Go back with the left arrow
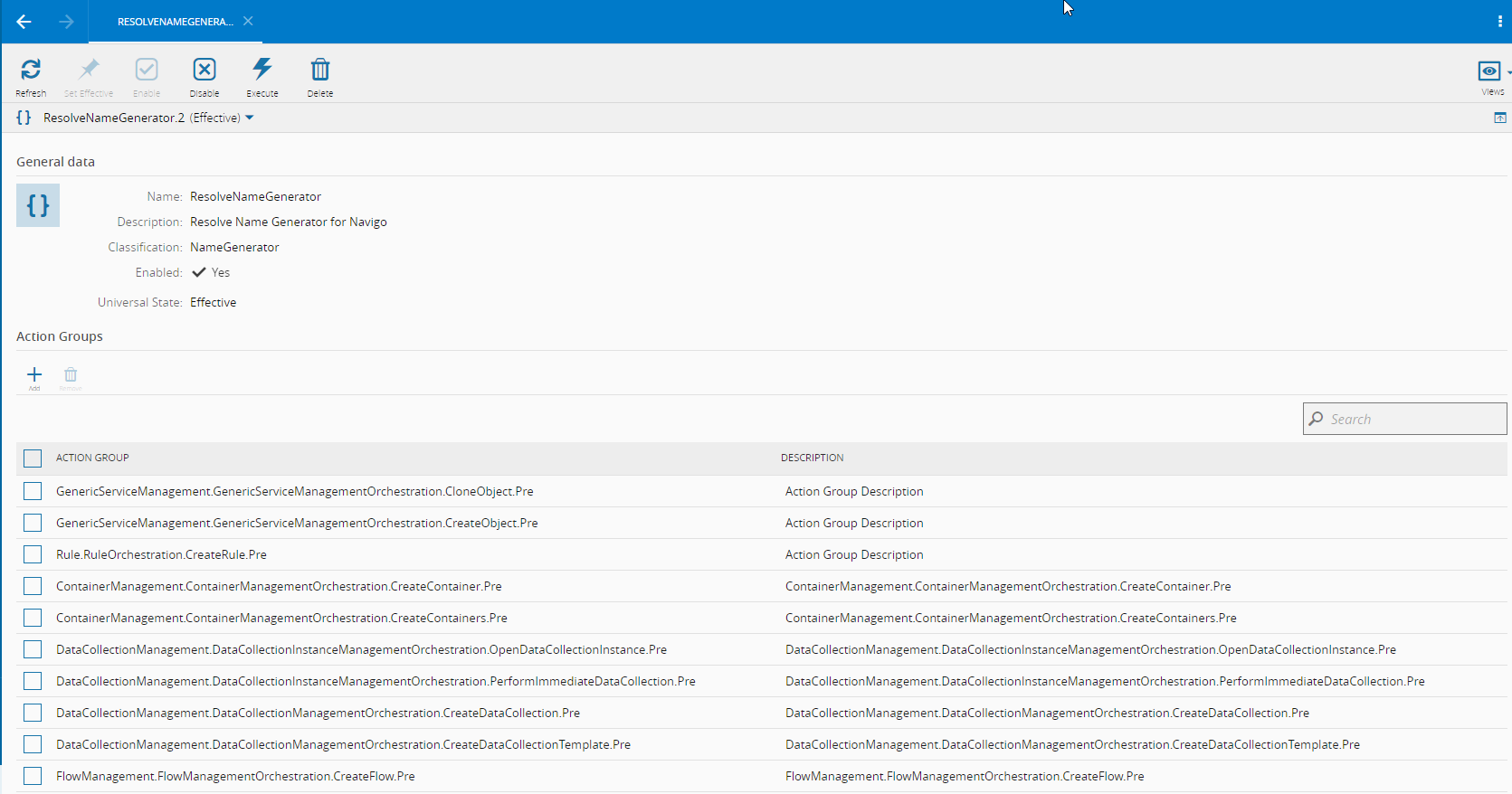The height and width of the screenshot is (794, 1512). pyautogui.click(x=24, y=22)
